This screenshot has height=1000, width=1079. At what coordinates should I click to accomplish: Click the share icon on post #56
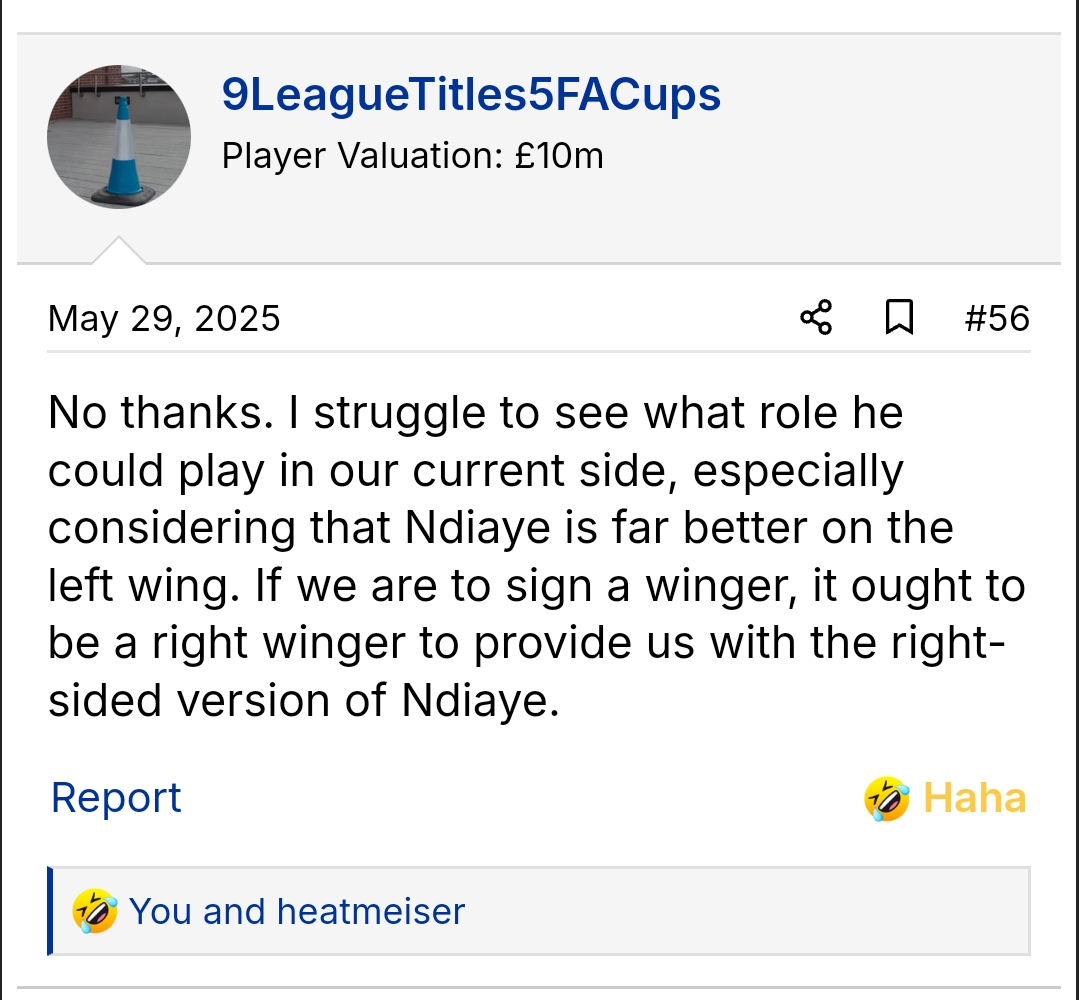point(816,318)
